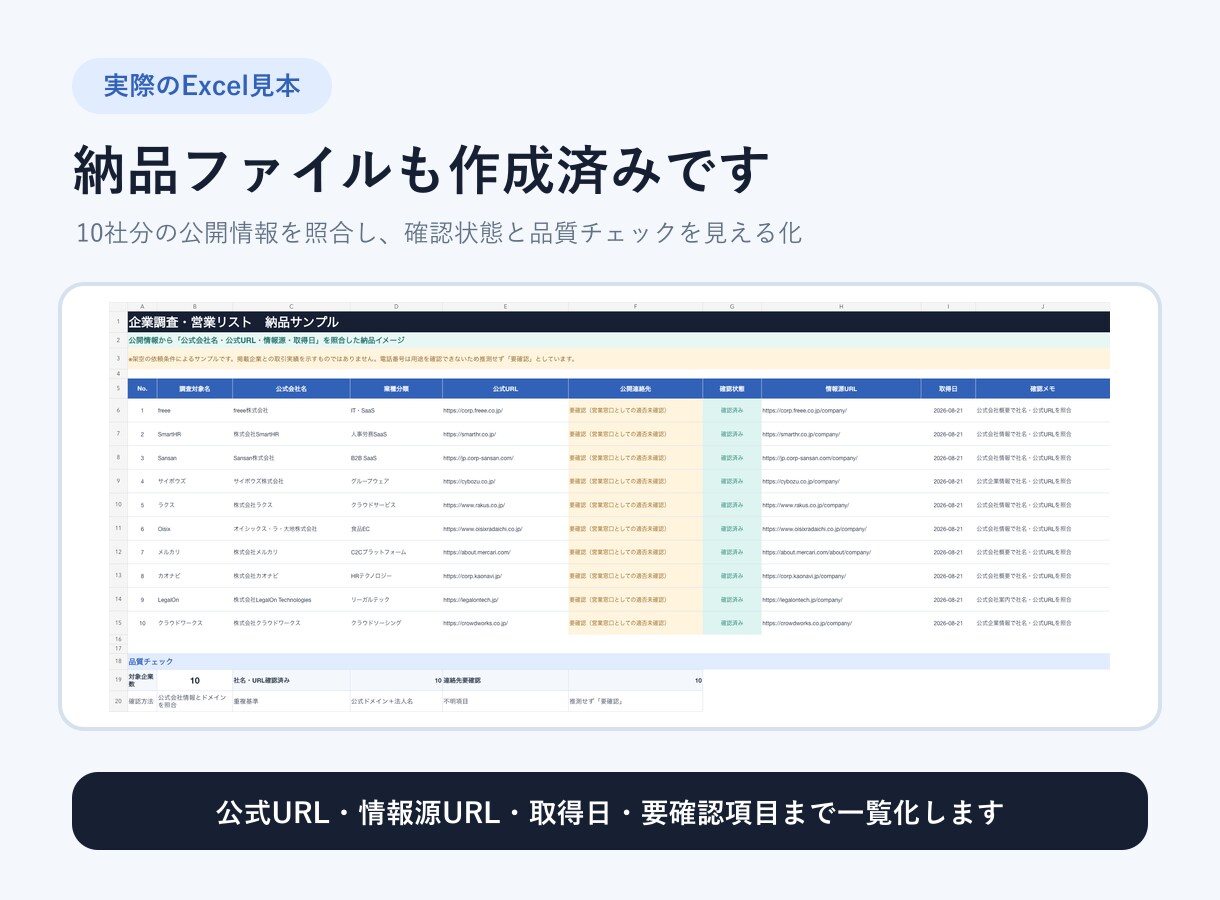This screenshot has width=1220, height=900.
Task: Select the 公式ドメイン＋法人名 cell
Action: [396, 701]
